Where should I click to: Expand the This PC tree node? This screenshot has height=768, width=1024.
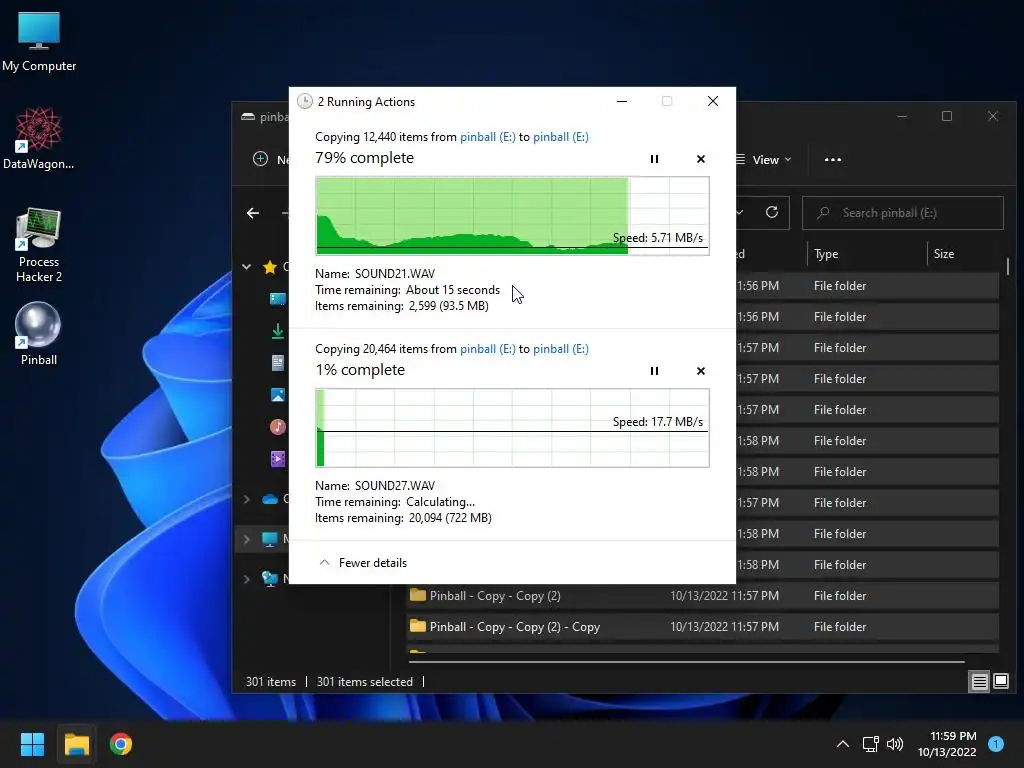(x=247, y=539)
